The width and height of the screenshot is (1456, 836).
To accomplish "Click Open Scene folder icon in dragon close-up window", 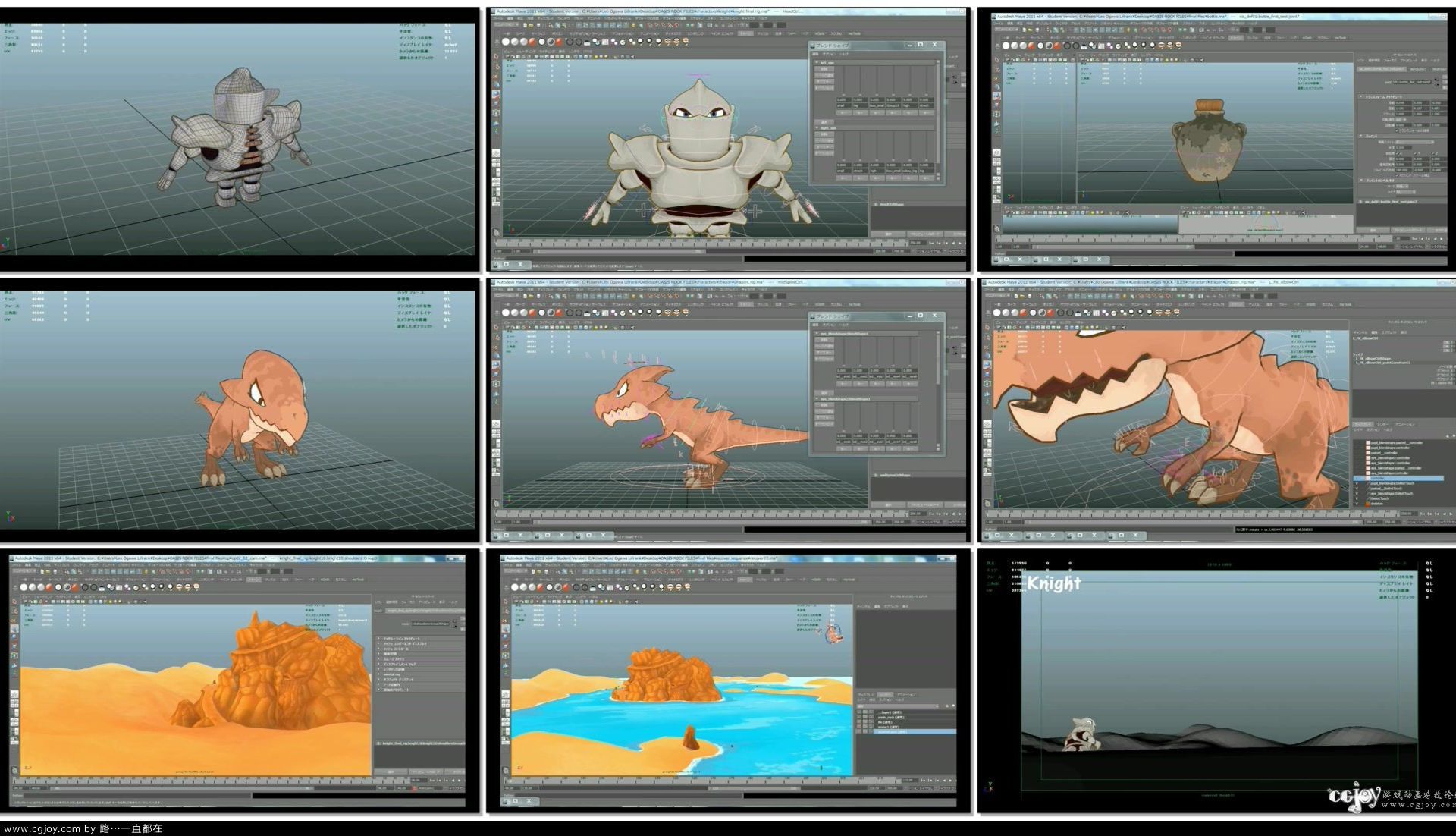I will coord(1022,296).
